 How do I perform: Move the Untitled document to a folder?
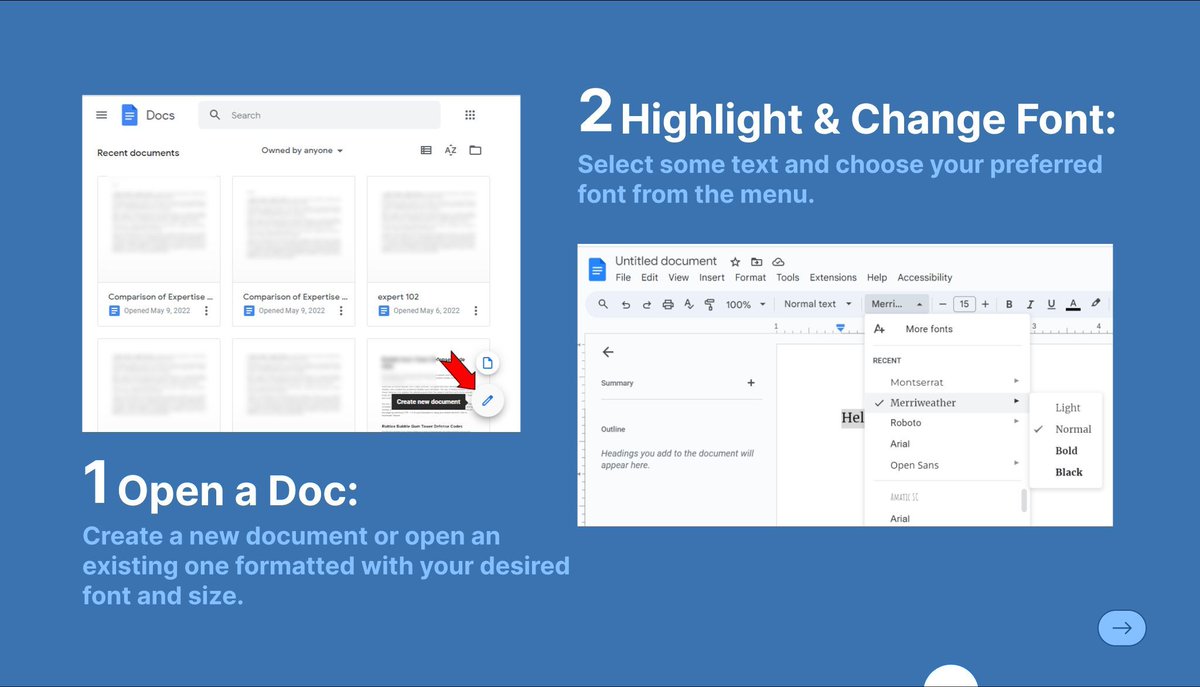756,262
